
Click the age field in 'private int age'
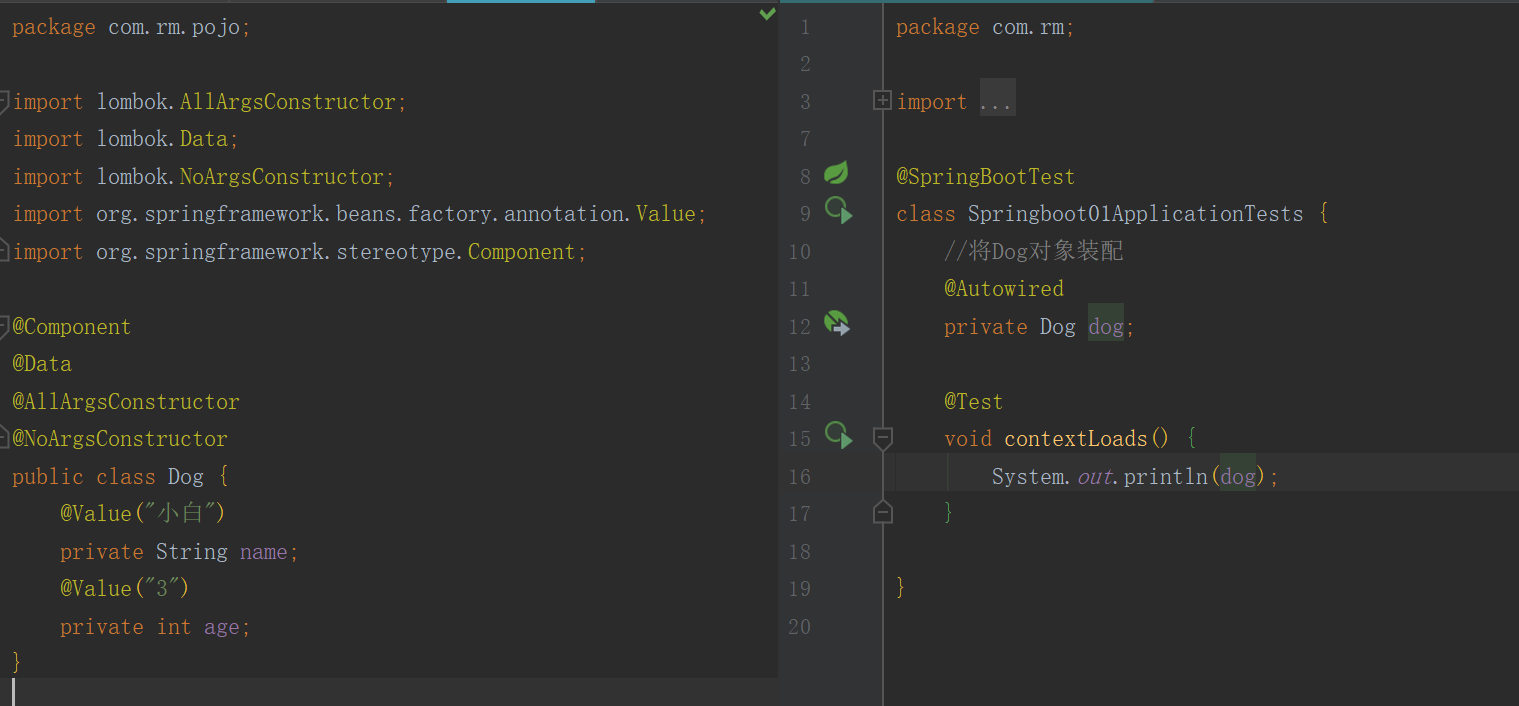pos(221,627)
